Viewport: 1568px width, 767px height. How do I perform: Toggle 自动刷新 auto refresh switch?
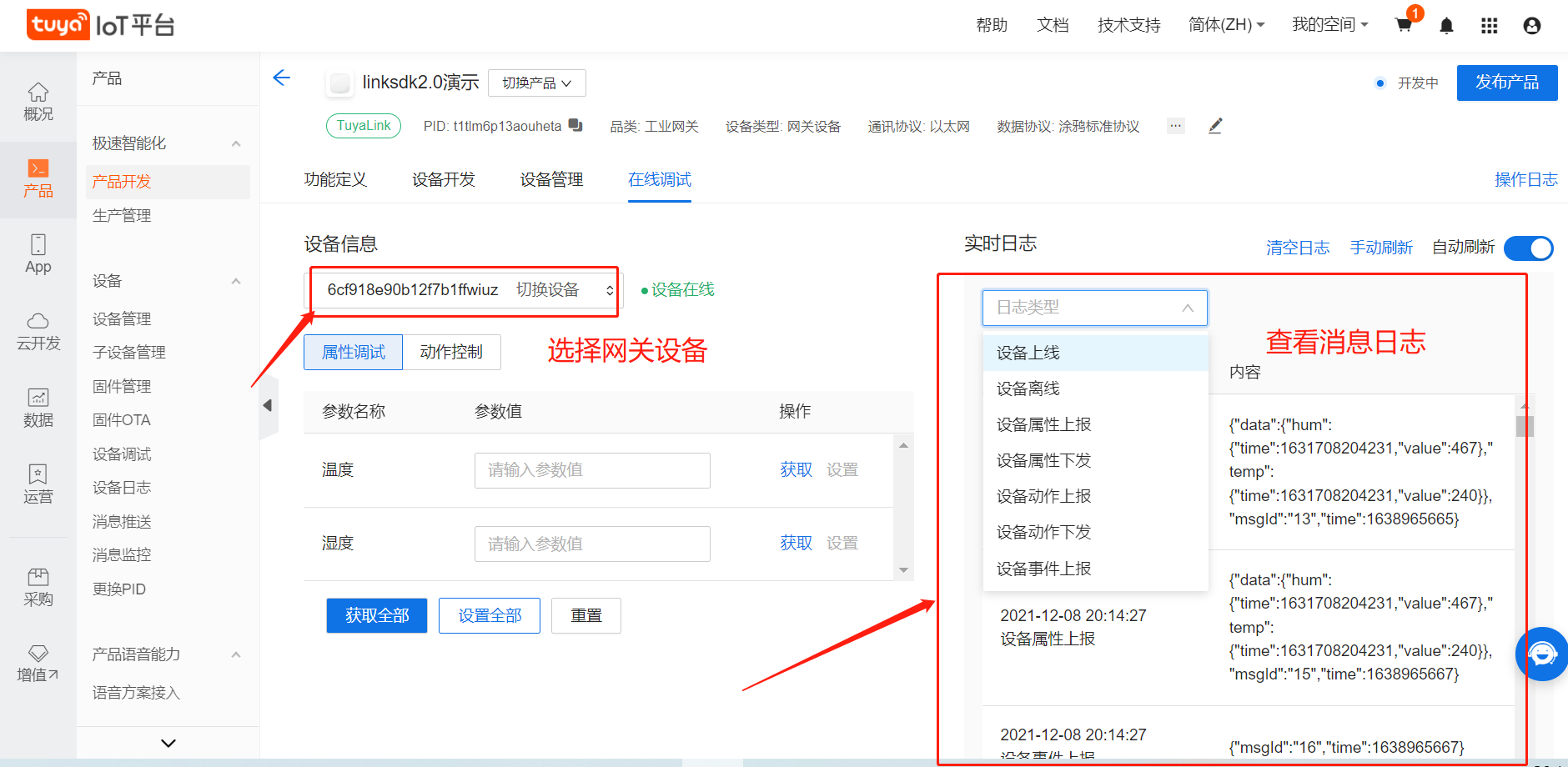click(x=1528, y=248)
